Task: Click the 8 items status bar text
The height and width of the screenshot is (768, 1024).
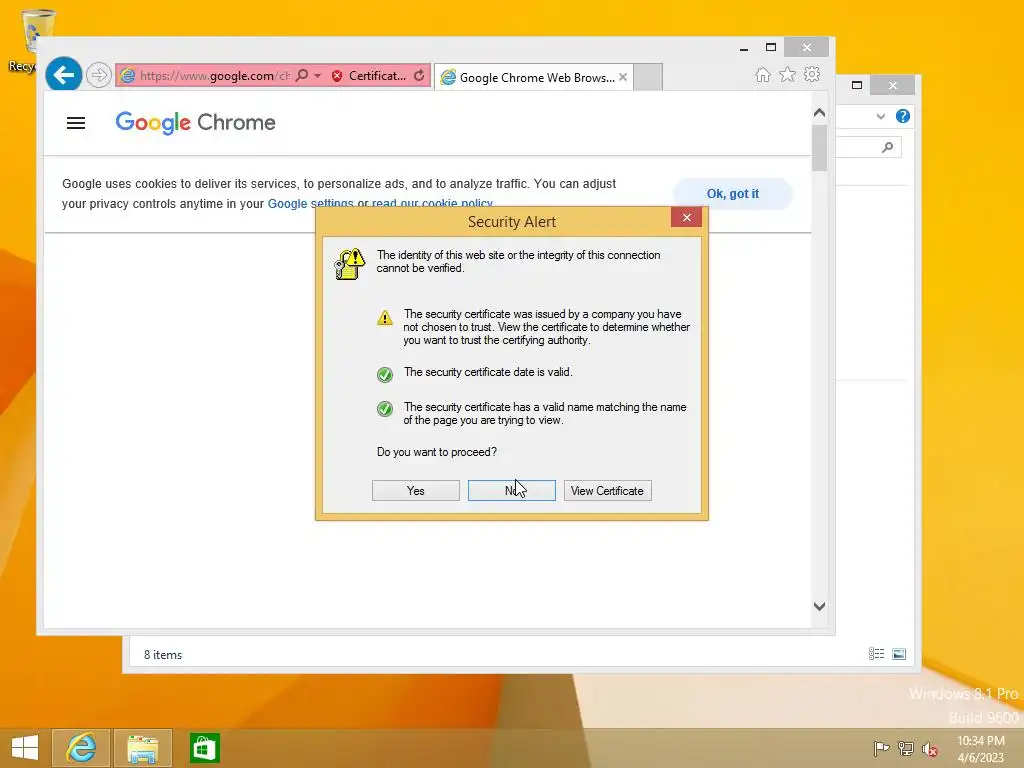Action: 163,654
